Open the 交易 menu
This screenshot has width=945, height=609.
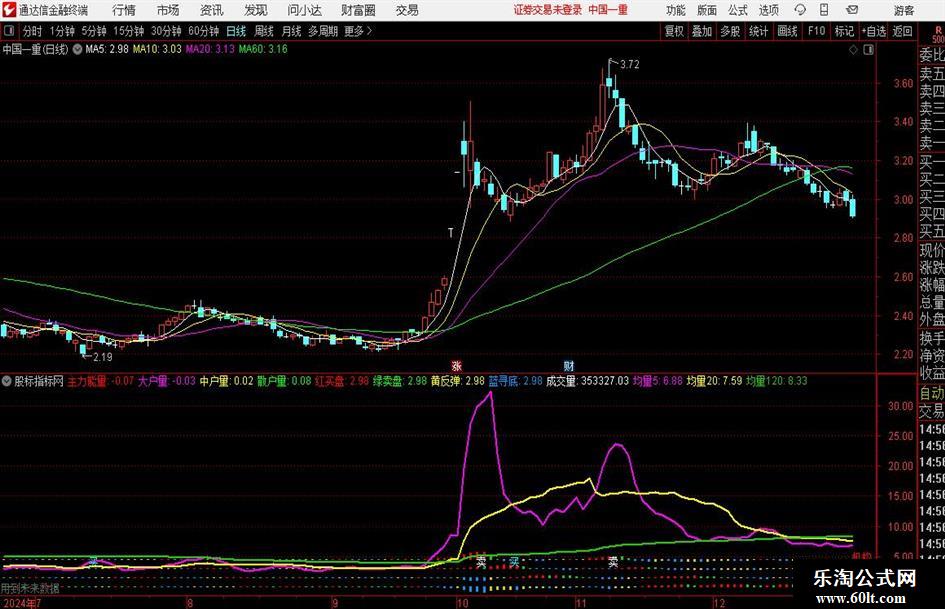click(407, 10)
